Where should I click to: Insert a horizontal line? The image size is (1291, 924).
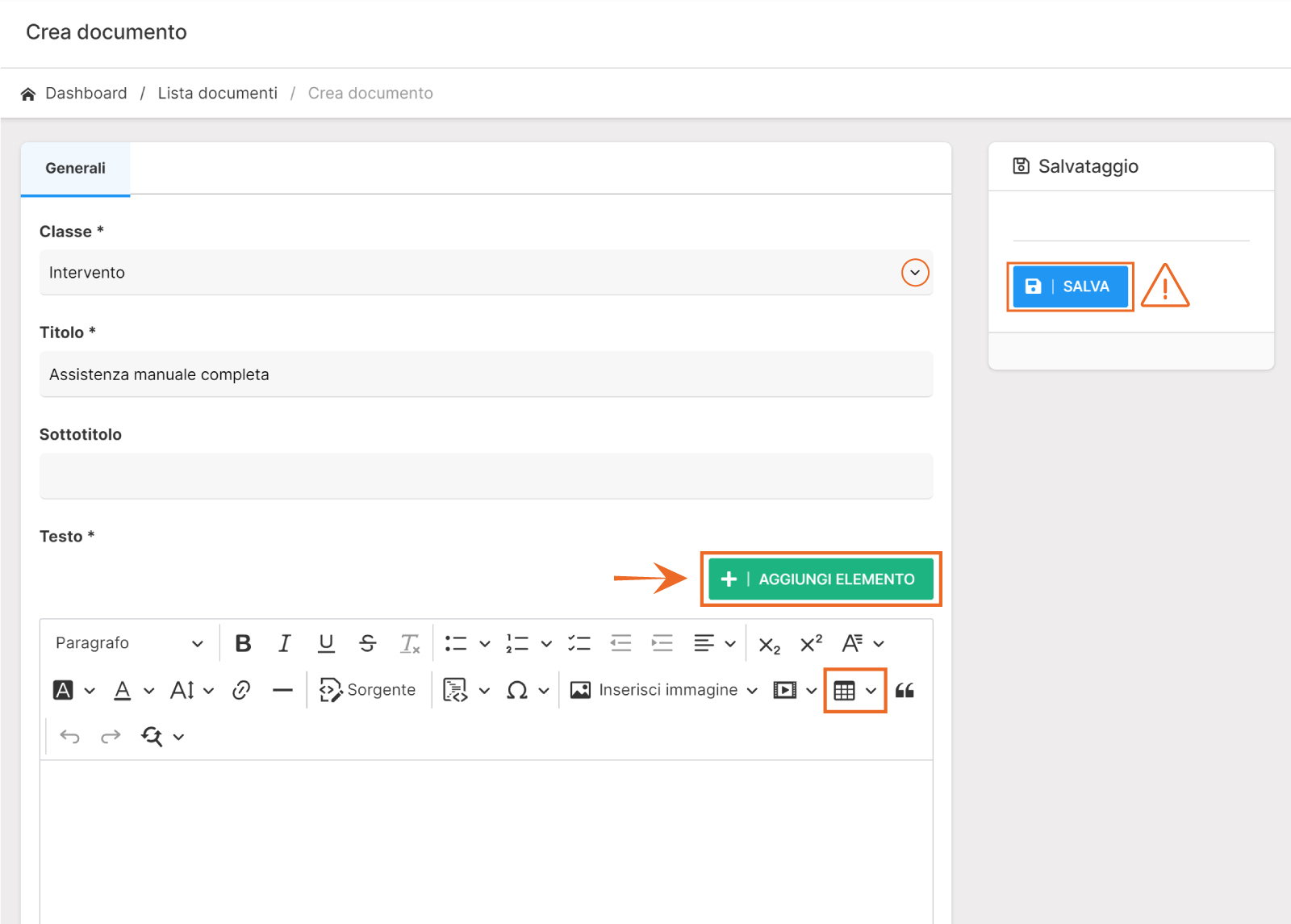click(282, 690)
